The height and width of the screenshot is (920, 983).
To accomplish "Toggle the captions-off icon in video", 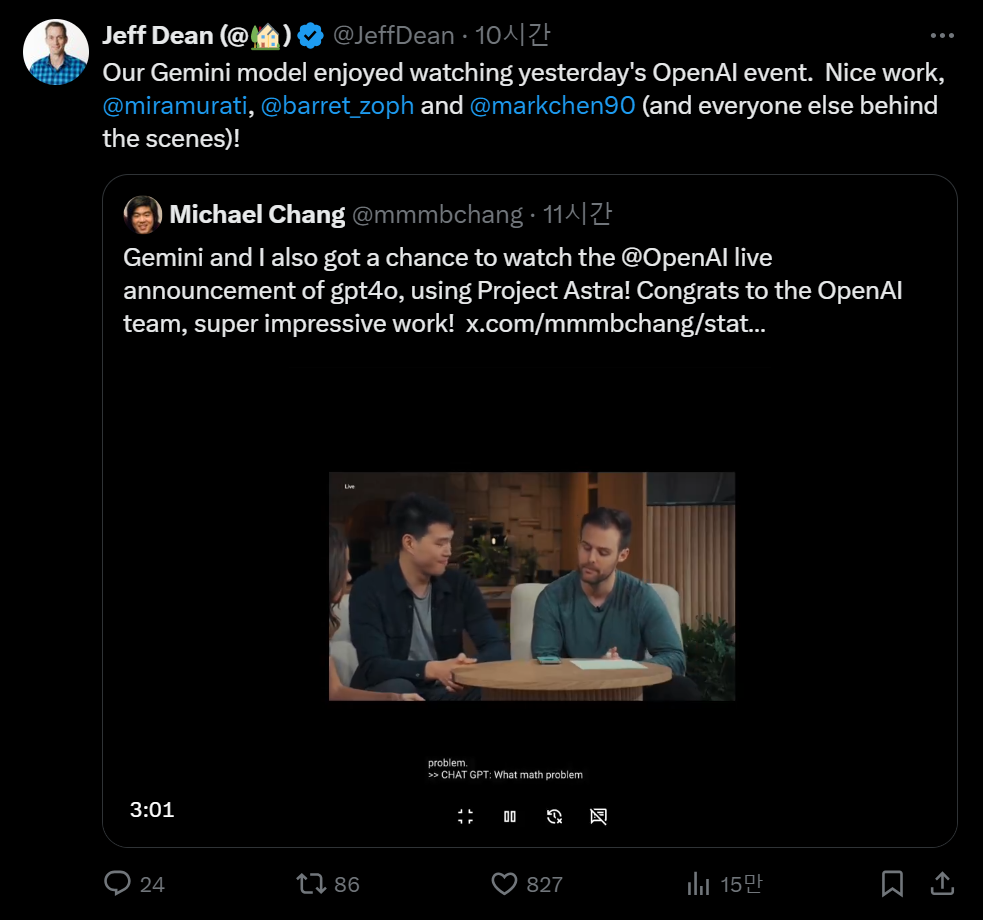I will tap(598, 816).
